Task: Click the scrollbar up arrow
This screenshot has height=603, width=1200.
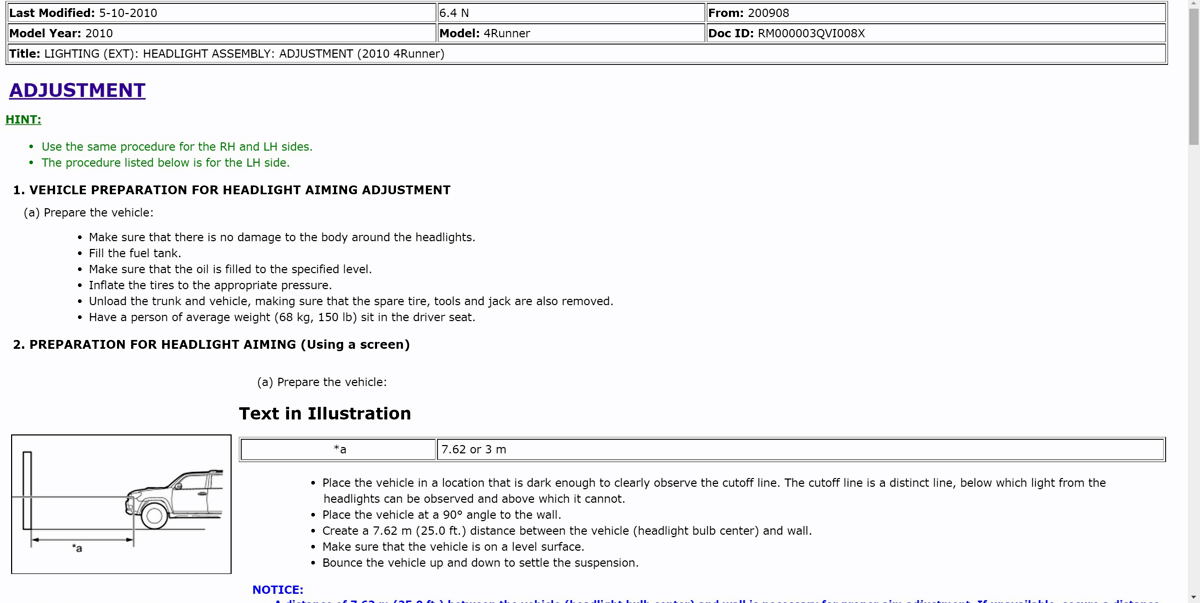Action: (x=1193, y=7)
